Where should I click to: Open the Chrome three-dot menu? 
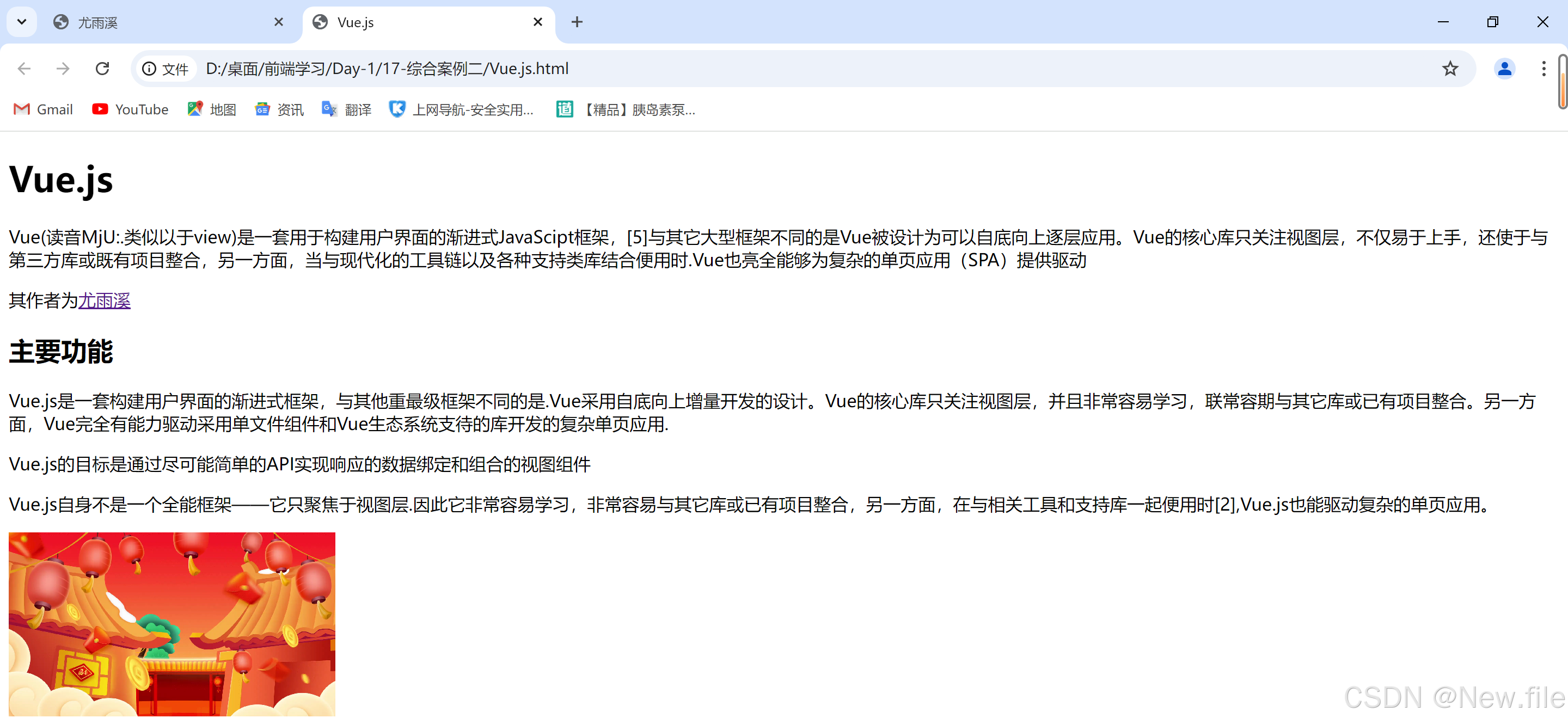tap(1543, 69)
